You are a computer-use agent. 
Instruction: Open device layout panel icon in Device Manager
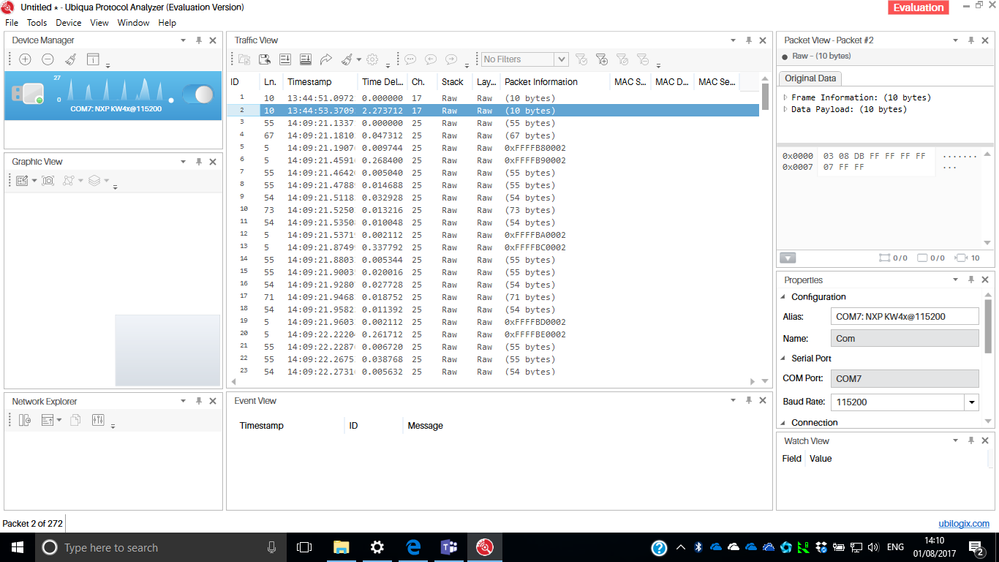coord(93,59)
